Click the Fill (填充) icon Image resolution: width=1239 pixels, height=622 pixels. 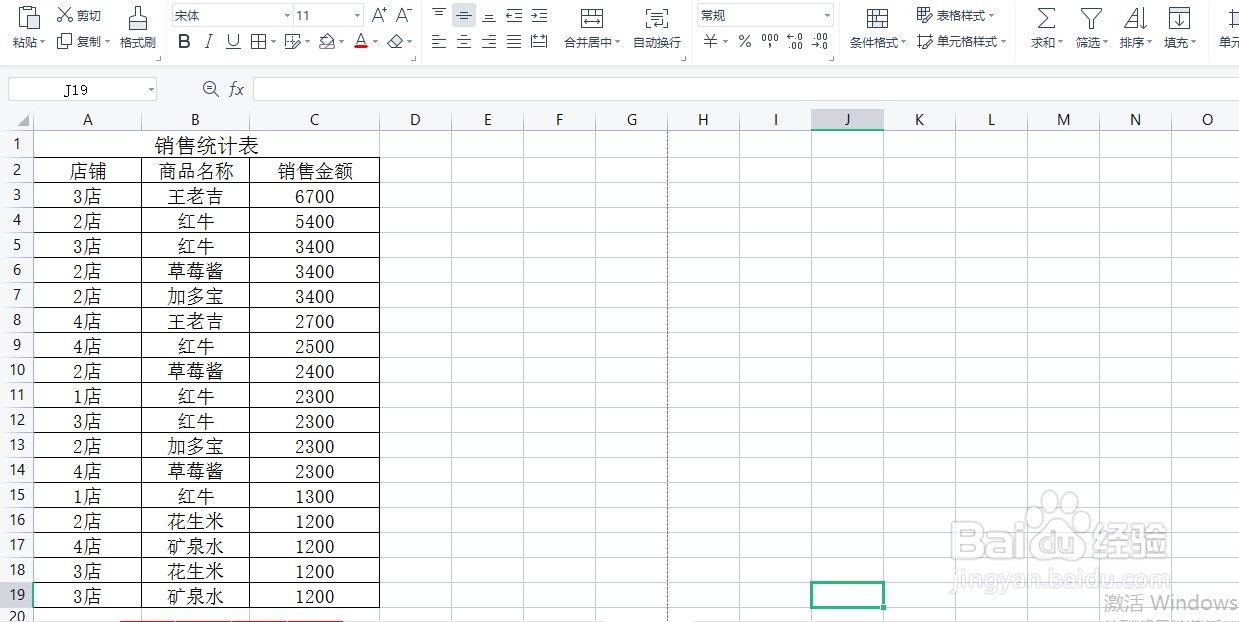coord(1179,18)
